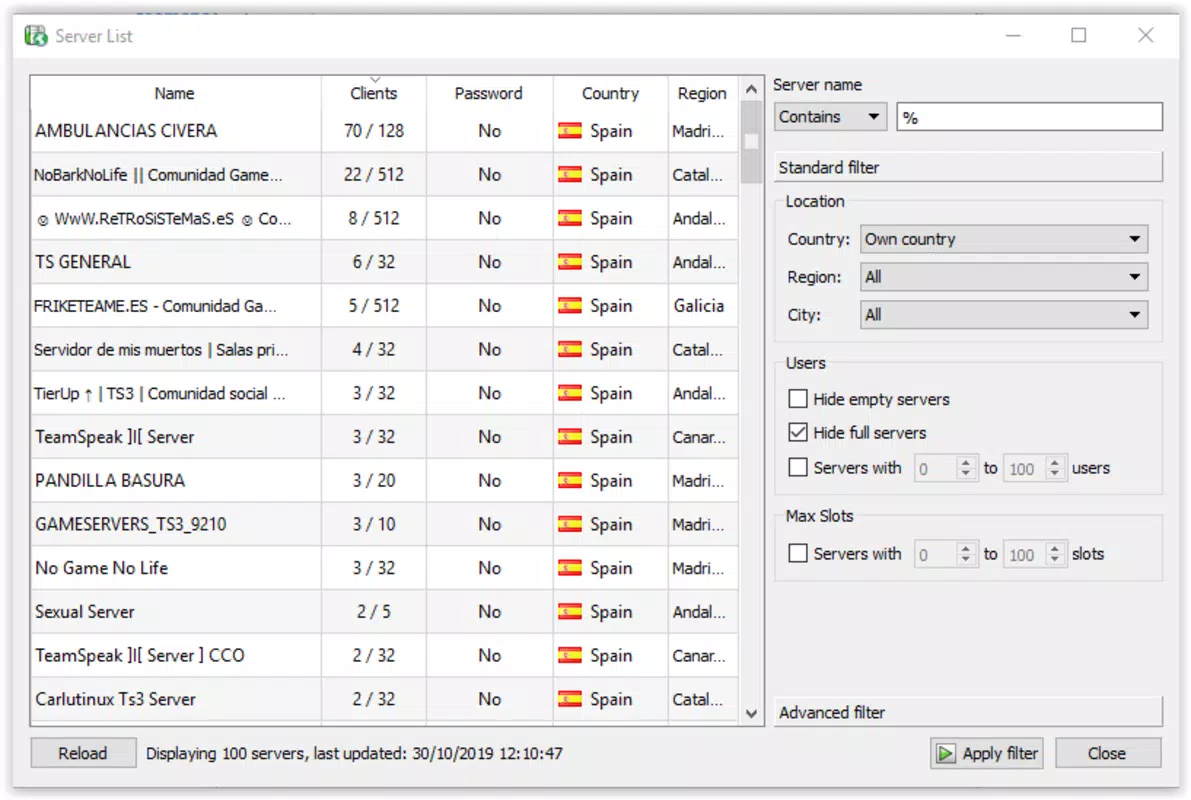The image size is (1191, 800).
Task: Minimize the Server List window
Action: pos(1013,35)
